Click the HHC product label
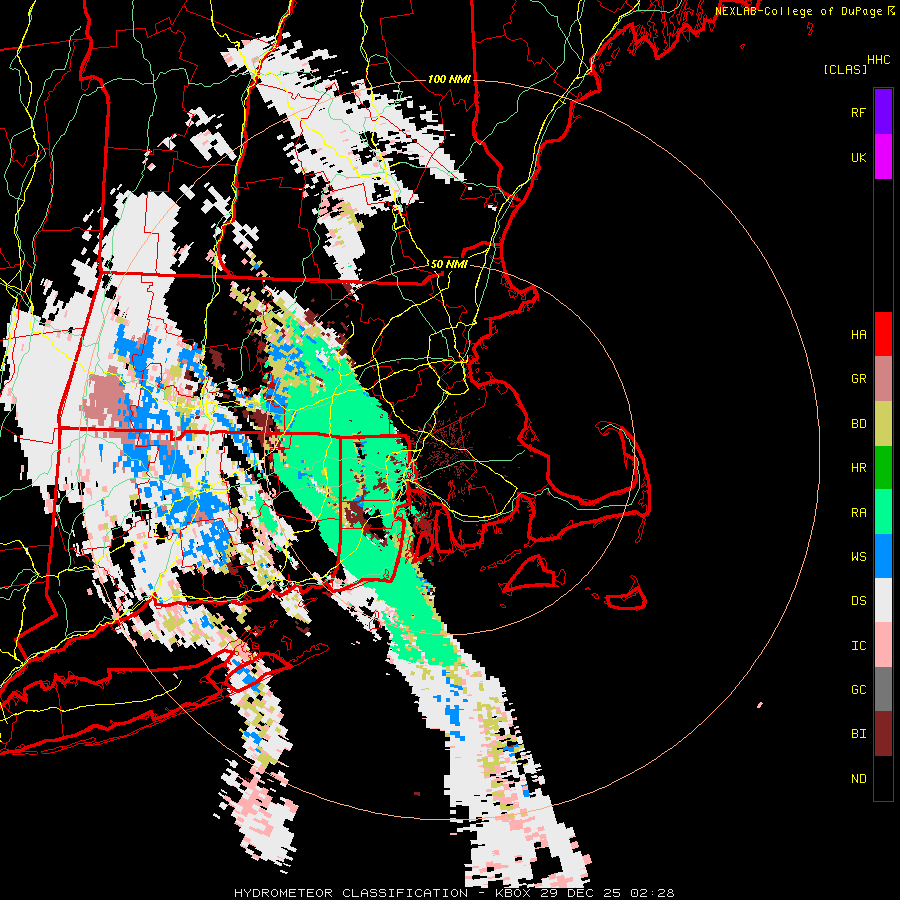The image size is (900, 900). (x=878, y=60)
